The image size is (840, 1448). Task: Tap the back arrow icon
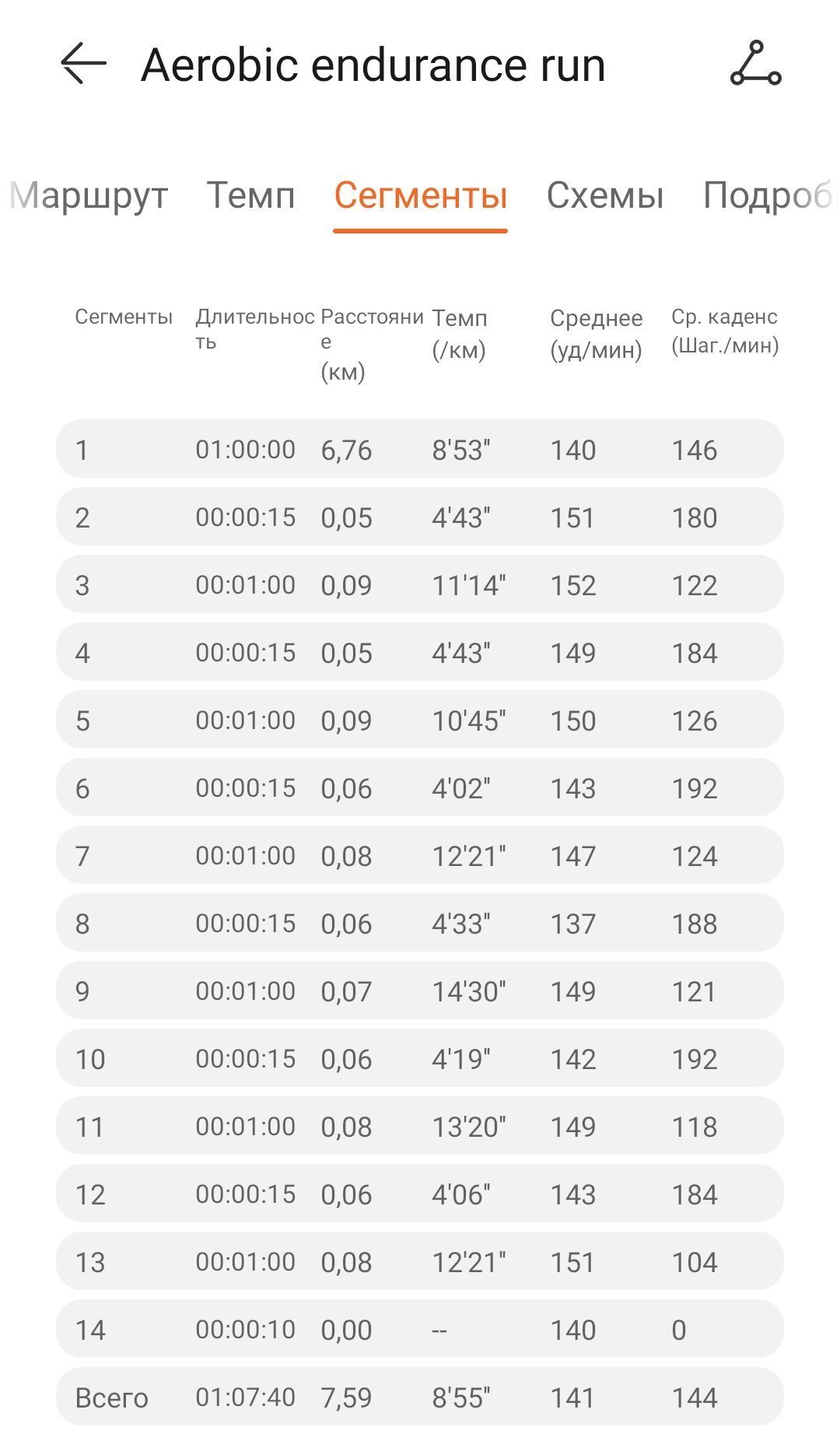click(83, 63)
